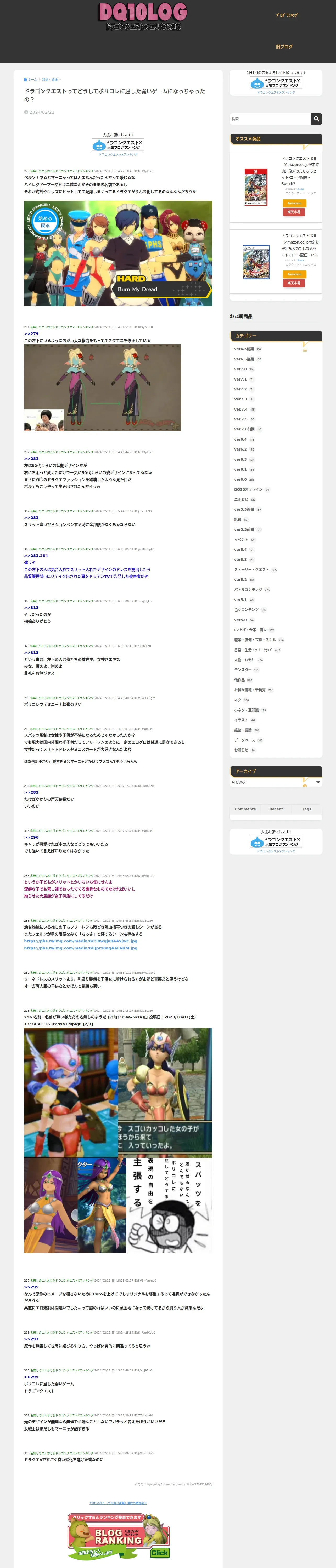Open the GEJprx8agAAL6UM.jpg image URL

(81, 948)
